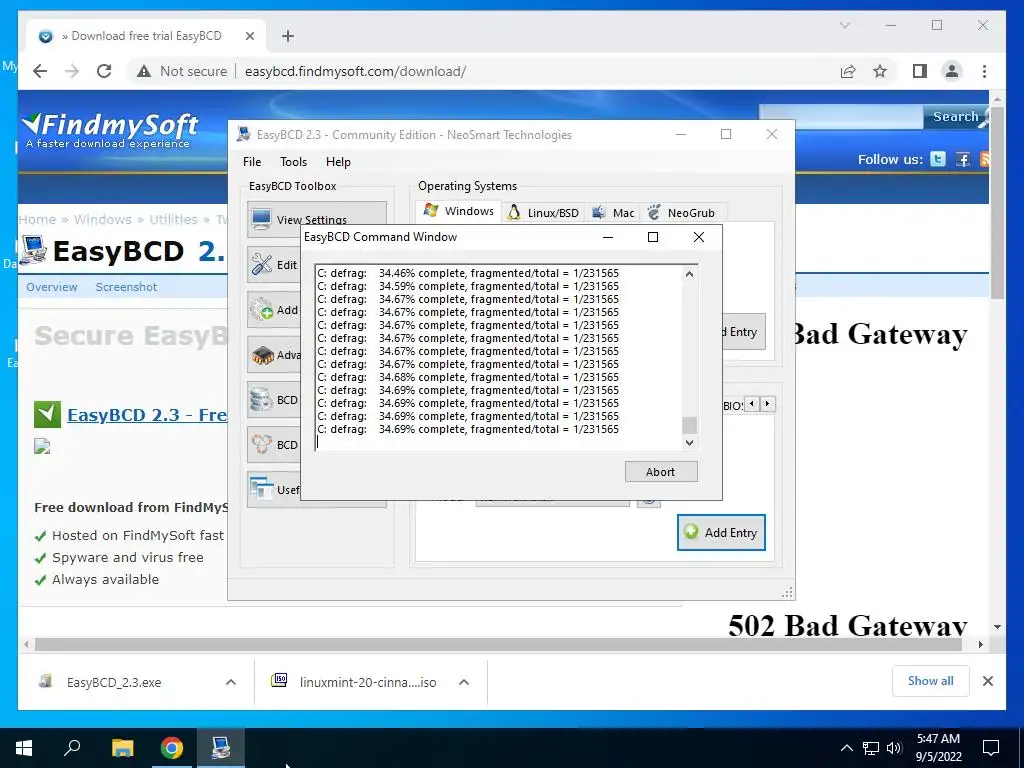Click the BCD Backup/Repair database icon

[262, 400]
